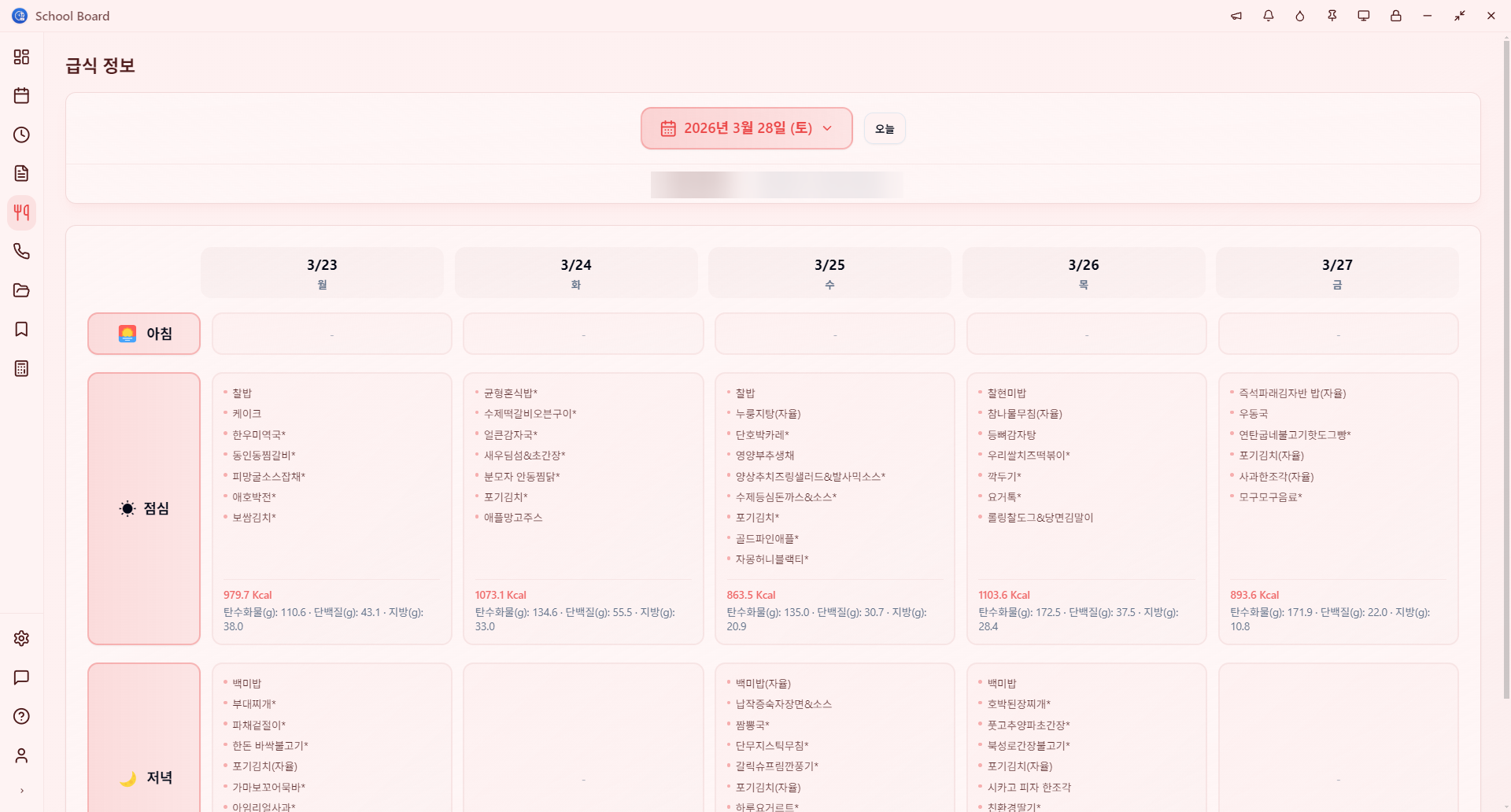Click the 오늘 button
Image resolution: width=1511 pixels, height=812 pixels.
(x=885, y=129)
